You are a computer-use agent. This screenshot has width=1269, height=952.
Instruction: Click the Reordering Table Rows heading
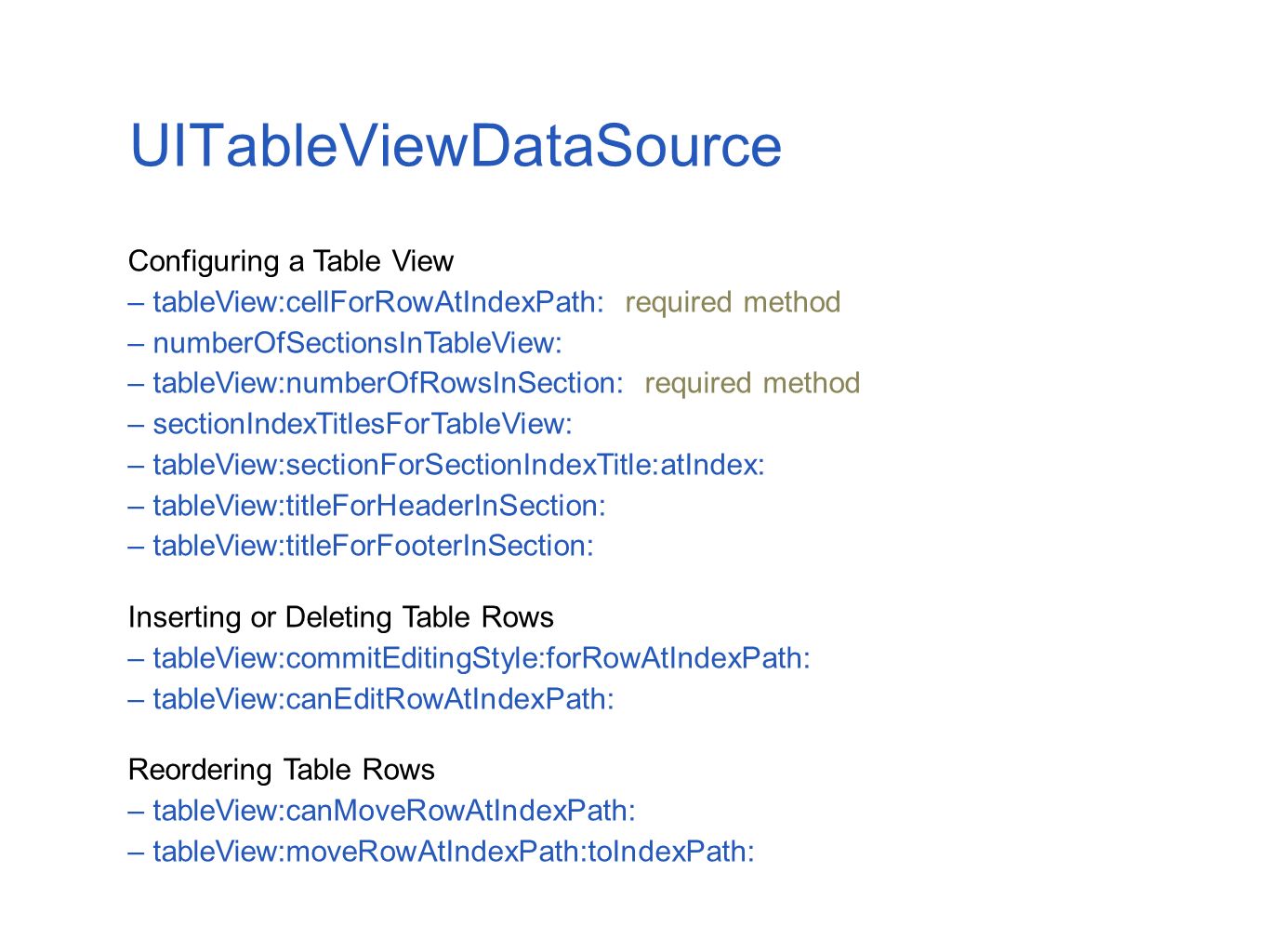282,770
